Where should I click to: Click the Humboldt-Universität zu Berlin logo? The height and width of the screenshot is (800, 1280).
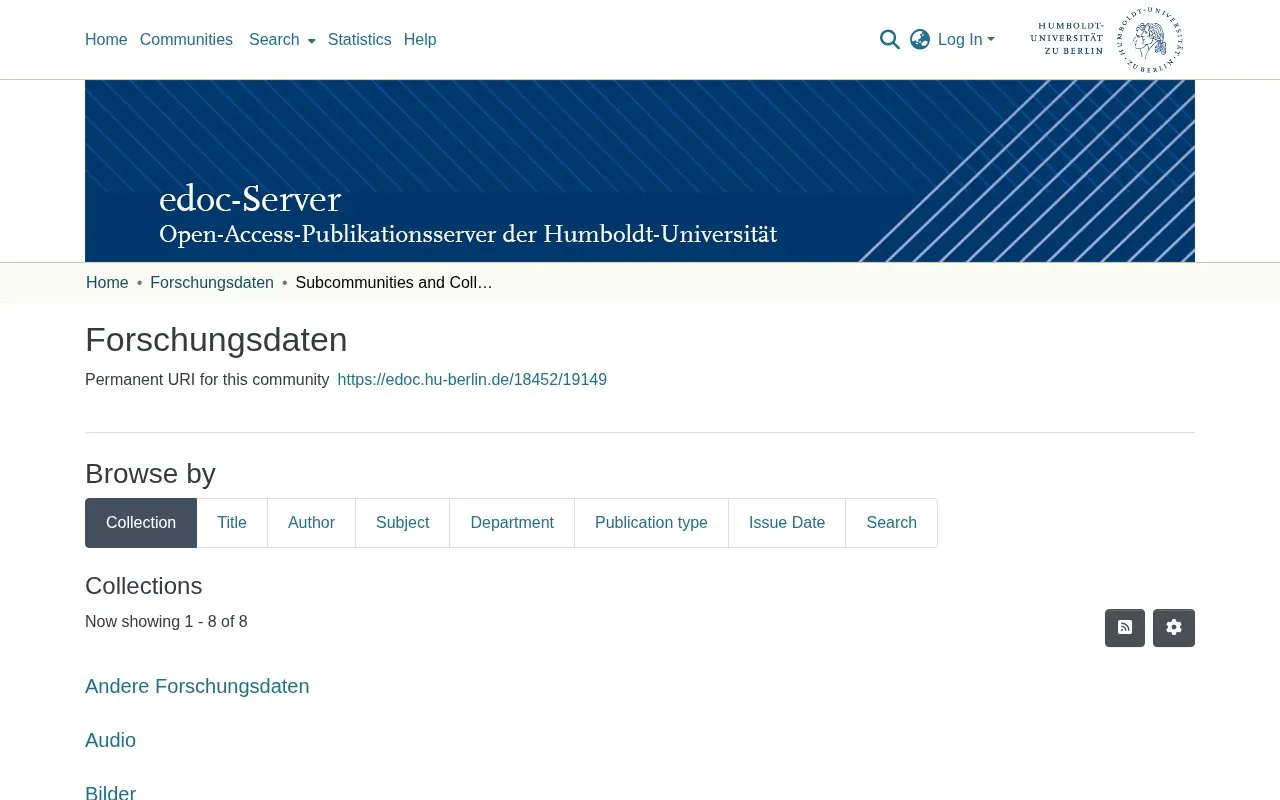pyautogui.click(x=1107, y=40)
